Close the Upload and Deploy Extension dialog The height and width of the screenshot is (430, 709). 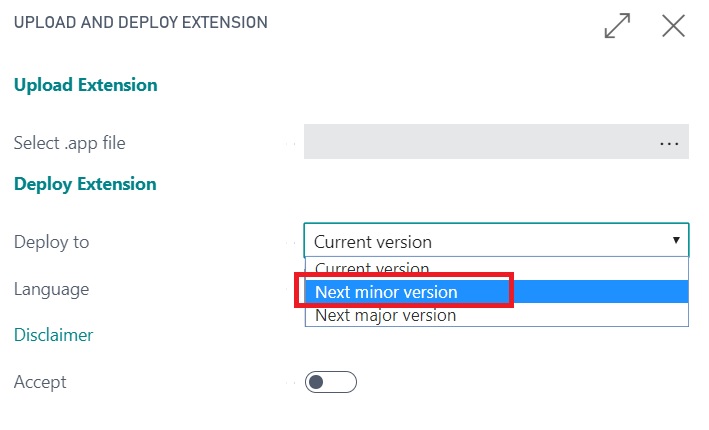tap(673, 26)
